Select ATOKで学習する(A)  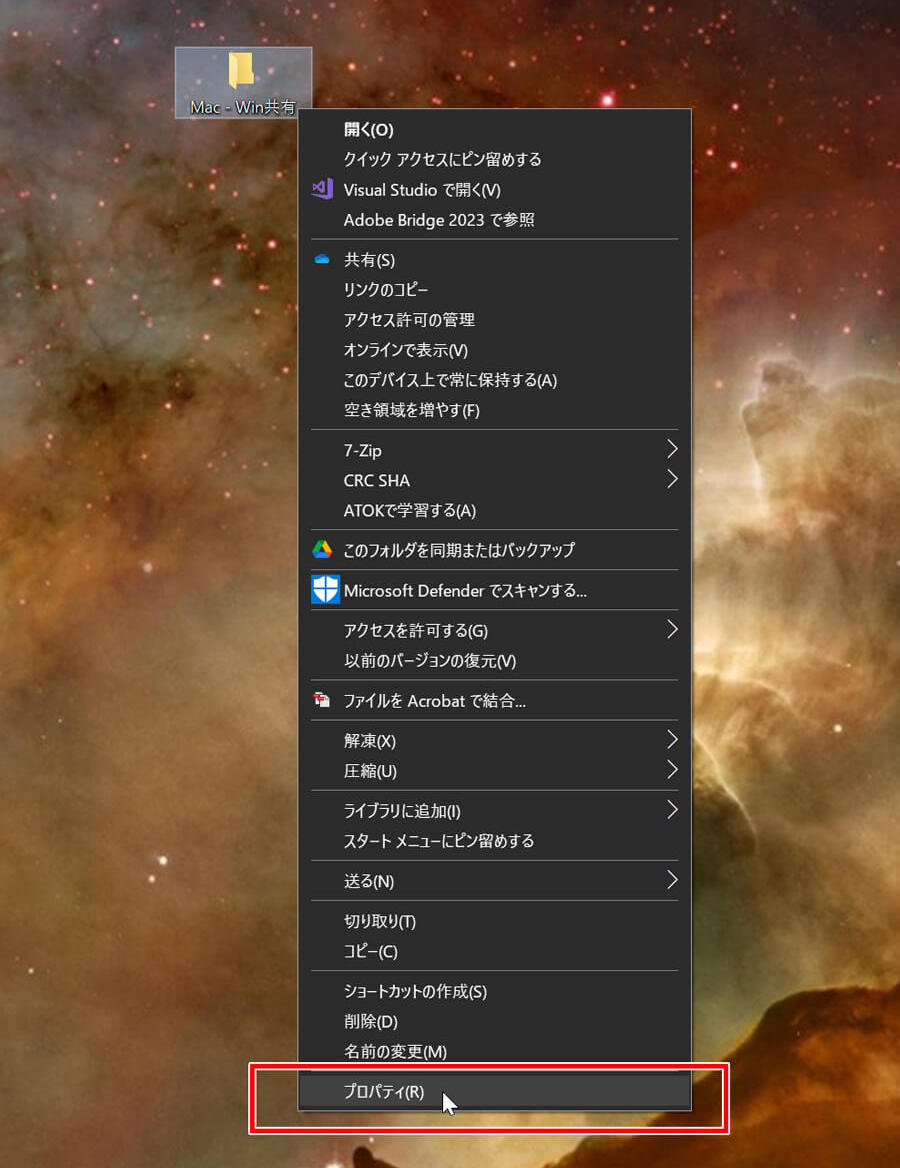495,510
